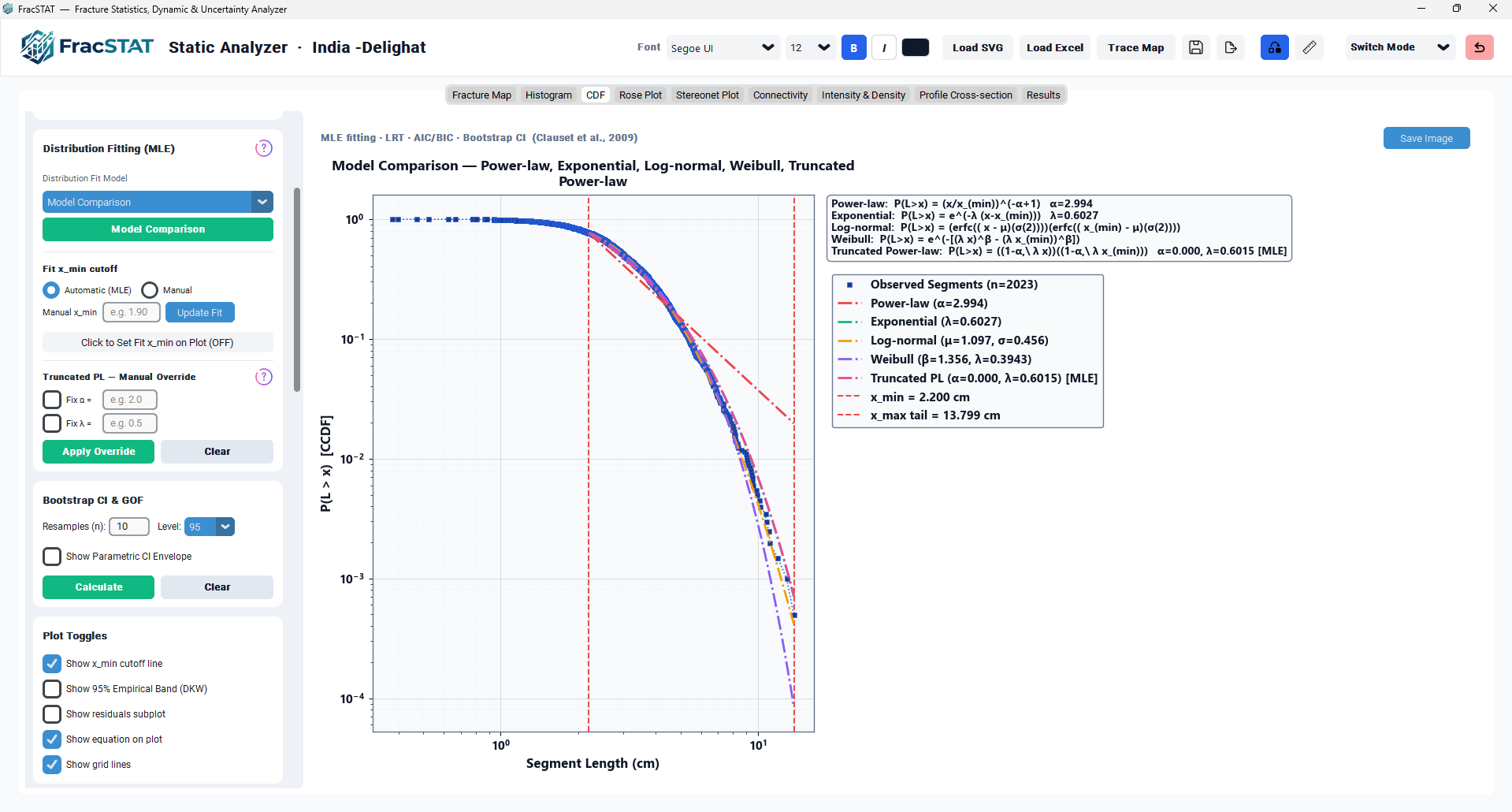Uncheck Show equation on plot
The width and height of the screenshot is (1512, 812).
(x=52, y=739)
